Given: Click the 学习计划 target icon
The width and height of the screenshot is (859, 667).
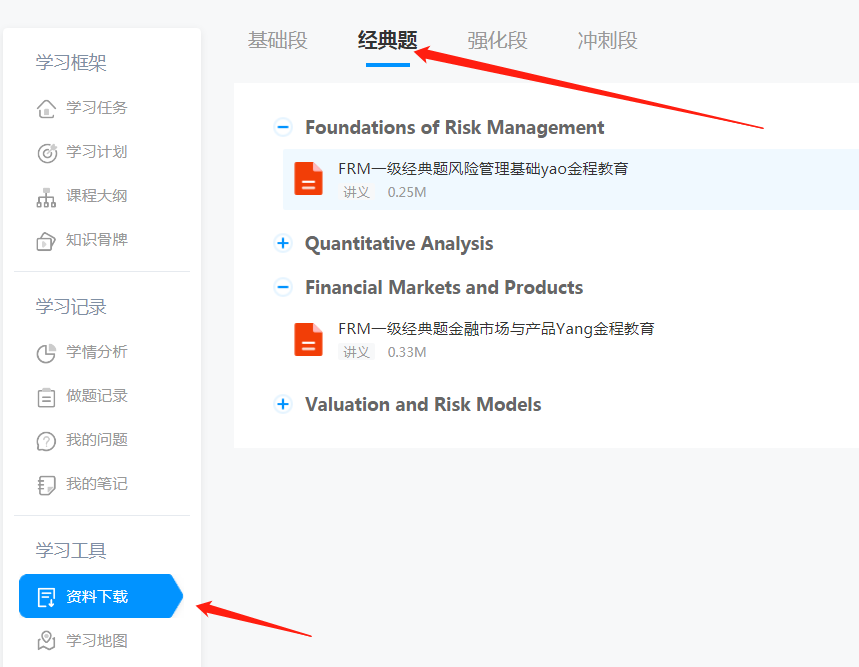Looking at the screenshot, I should pyautogui.click(x=46, y=153).
